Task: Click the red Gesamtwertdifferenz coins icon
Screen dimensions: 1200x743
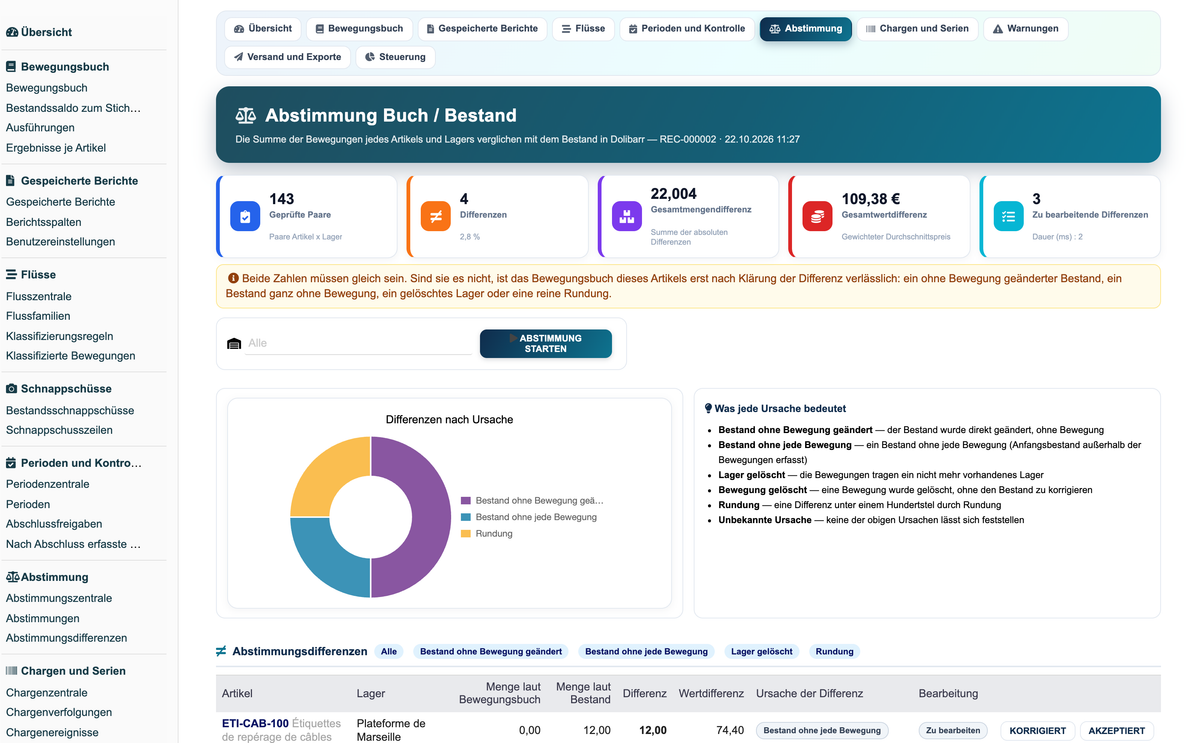Action: (818, 216)
